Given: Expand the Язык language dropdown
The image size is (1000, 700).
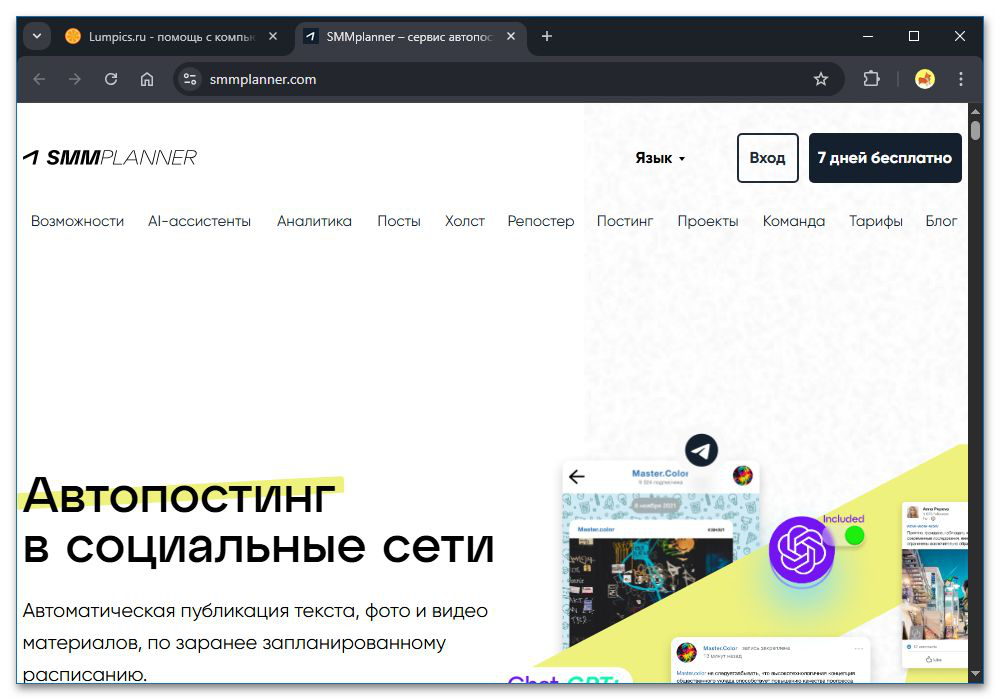Looking at the screenshot, I should point(660,158).
